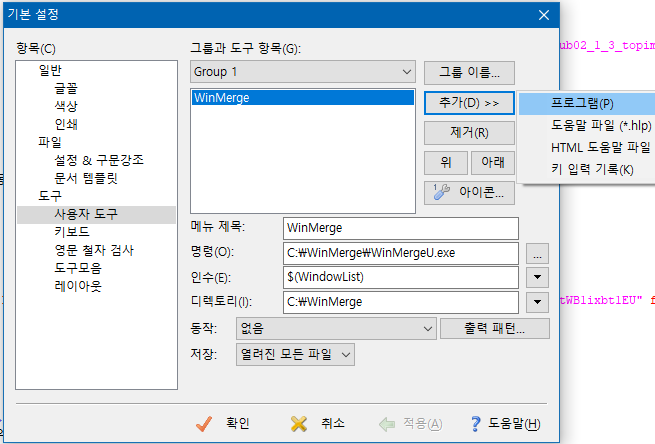Select 인쇄 in the category tree
Screen dimensions: 655x444
pyautogui.click(x=66, y=124)
